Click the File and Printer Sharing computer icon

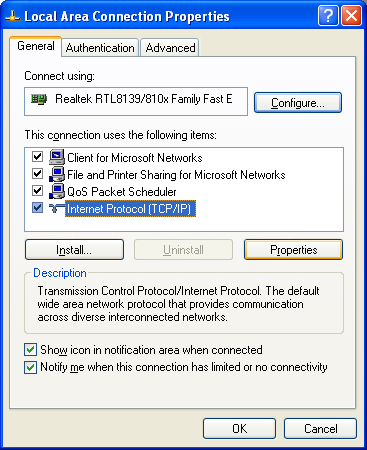coord(57,174)
